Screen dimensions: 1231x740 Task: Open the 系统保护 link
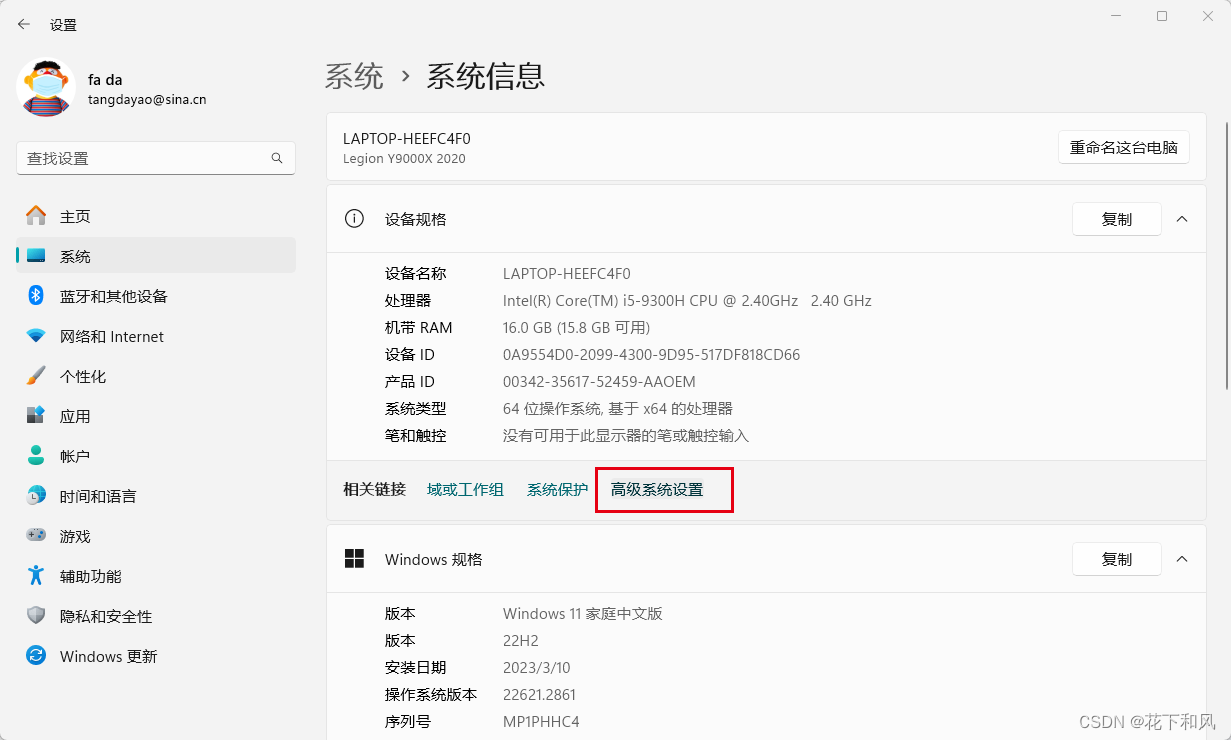557,490
